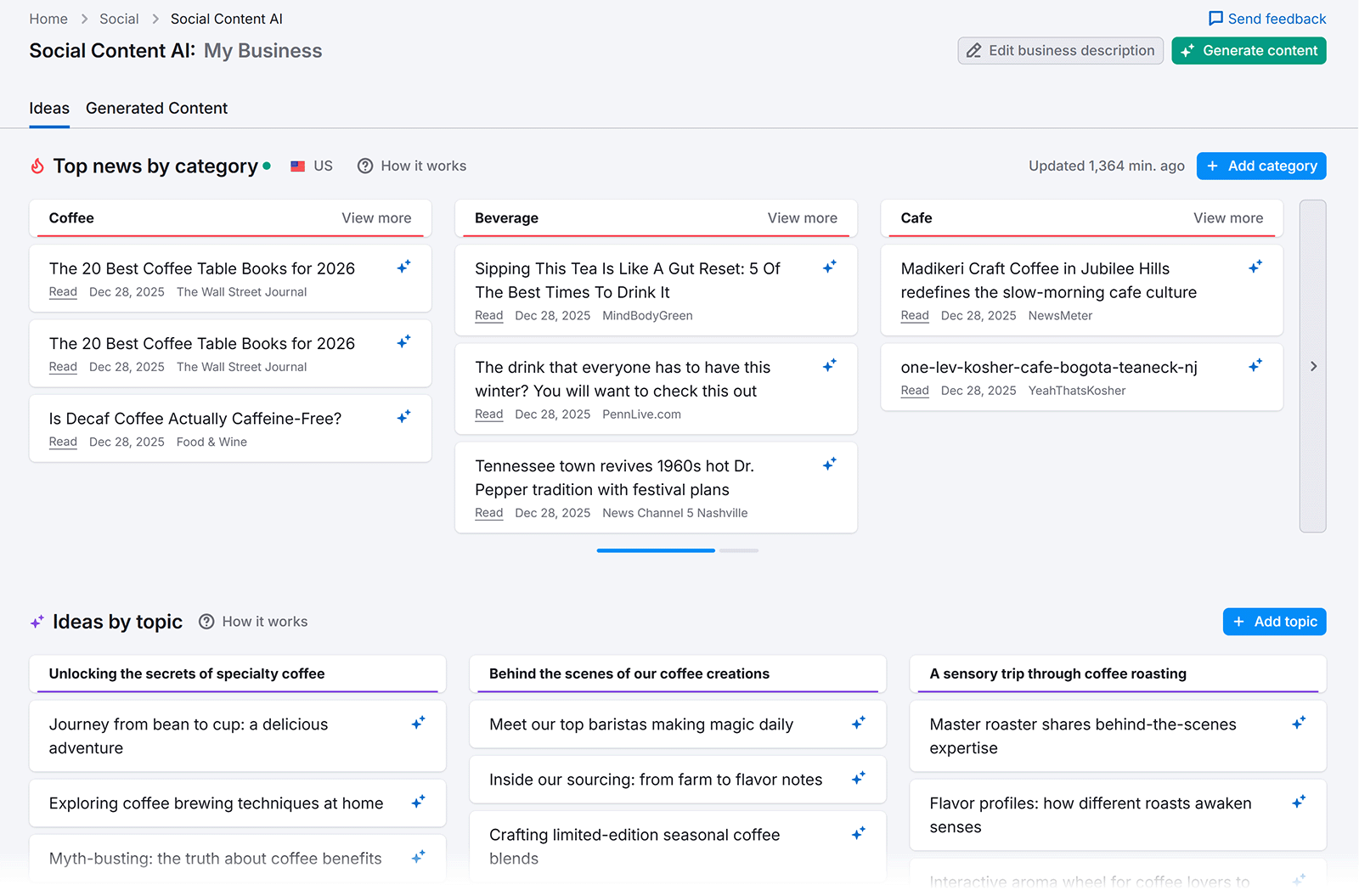The width and height of the screenshot is (1359, 896).
Task: Click the Generate content button
Action: point(1249,50)
